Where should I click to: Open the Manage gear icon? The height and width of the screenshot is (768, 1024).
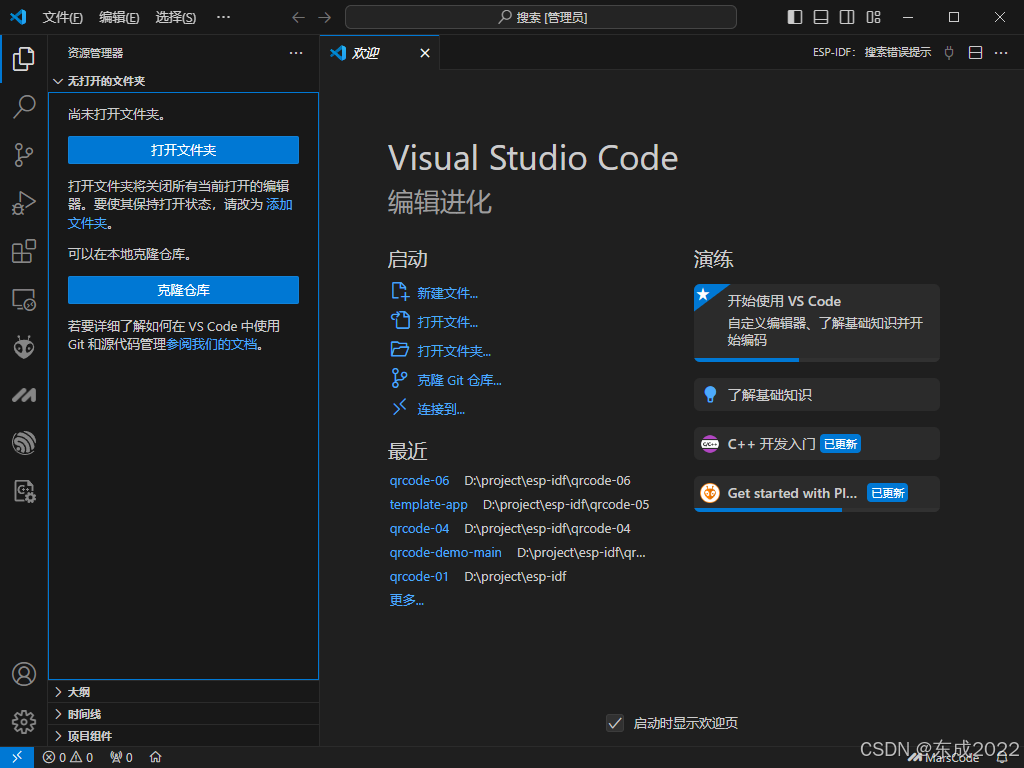(x=24, y=722)
